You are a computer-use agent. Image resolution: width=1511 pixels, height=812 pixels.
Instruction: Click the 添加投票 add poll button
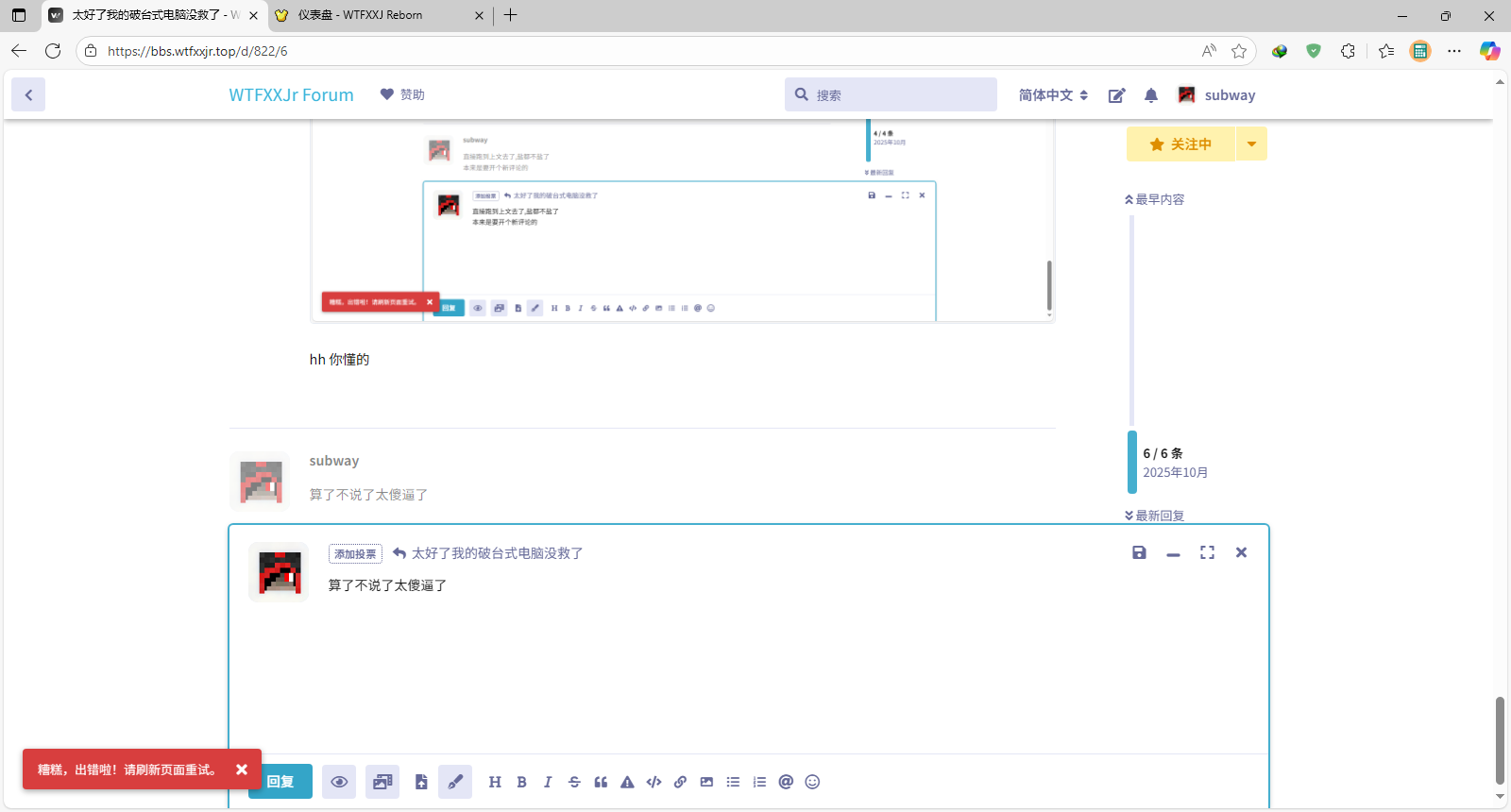coord(355,554)
